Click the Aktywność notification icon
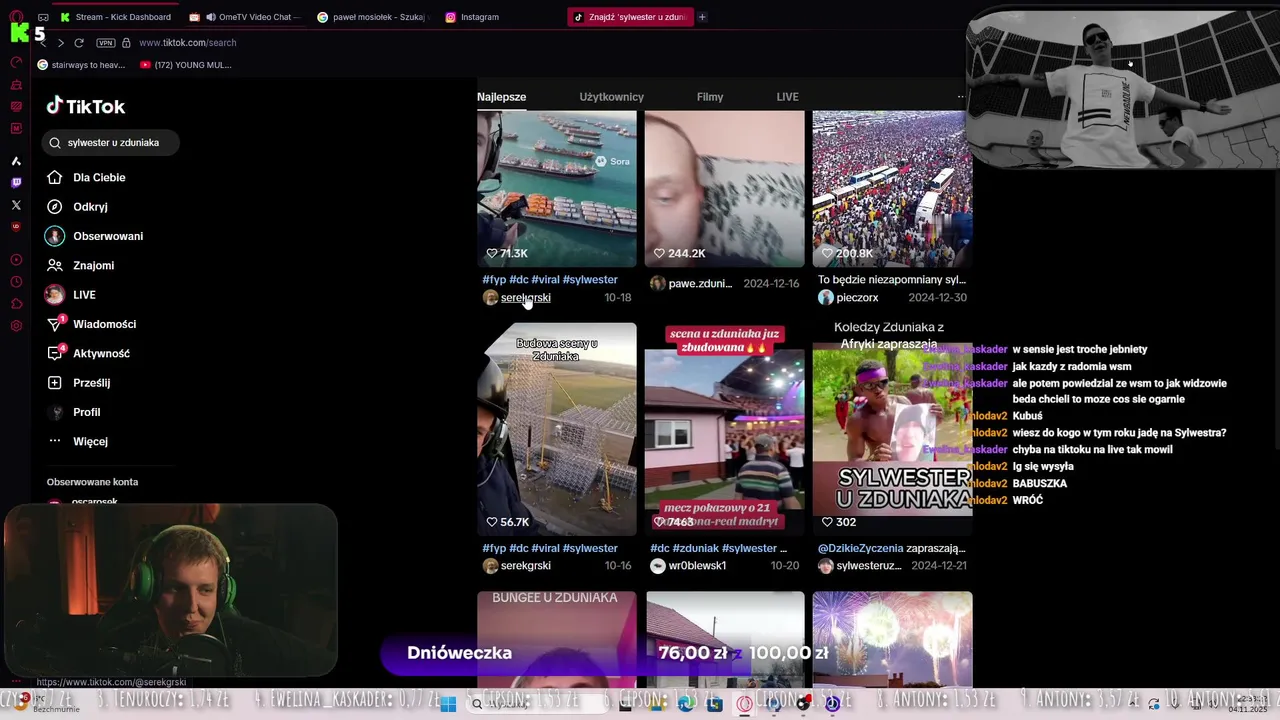1280x720 pixels. point(55,353)
